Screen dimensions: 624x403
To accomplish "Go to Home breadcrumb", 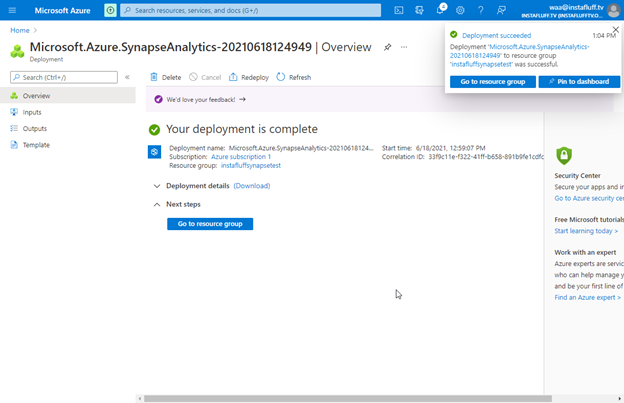I will 20,30.
